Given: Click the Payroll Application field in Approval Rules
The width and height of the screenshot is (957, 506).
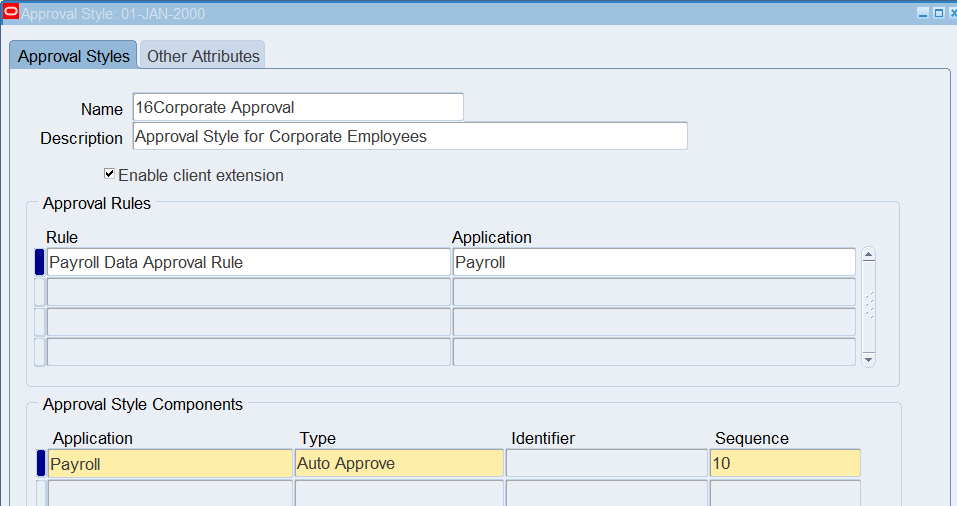Looking at the screenshot, I should [x=653, y=262].
